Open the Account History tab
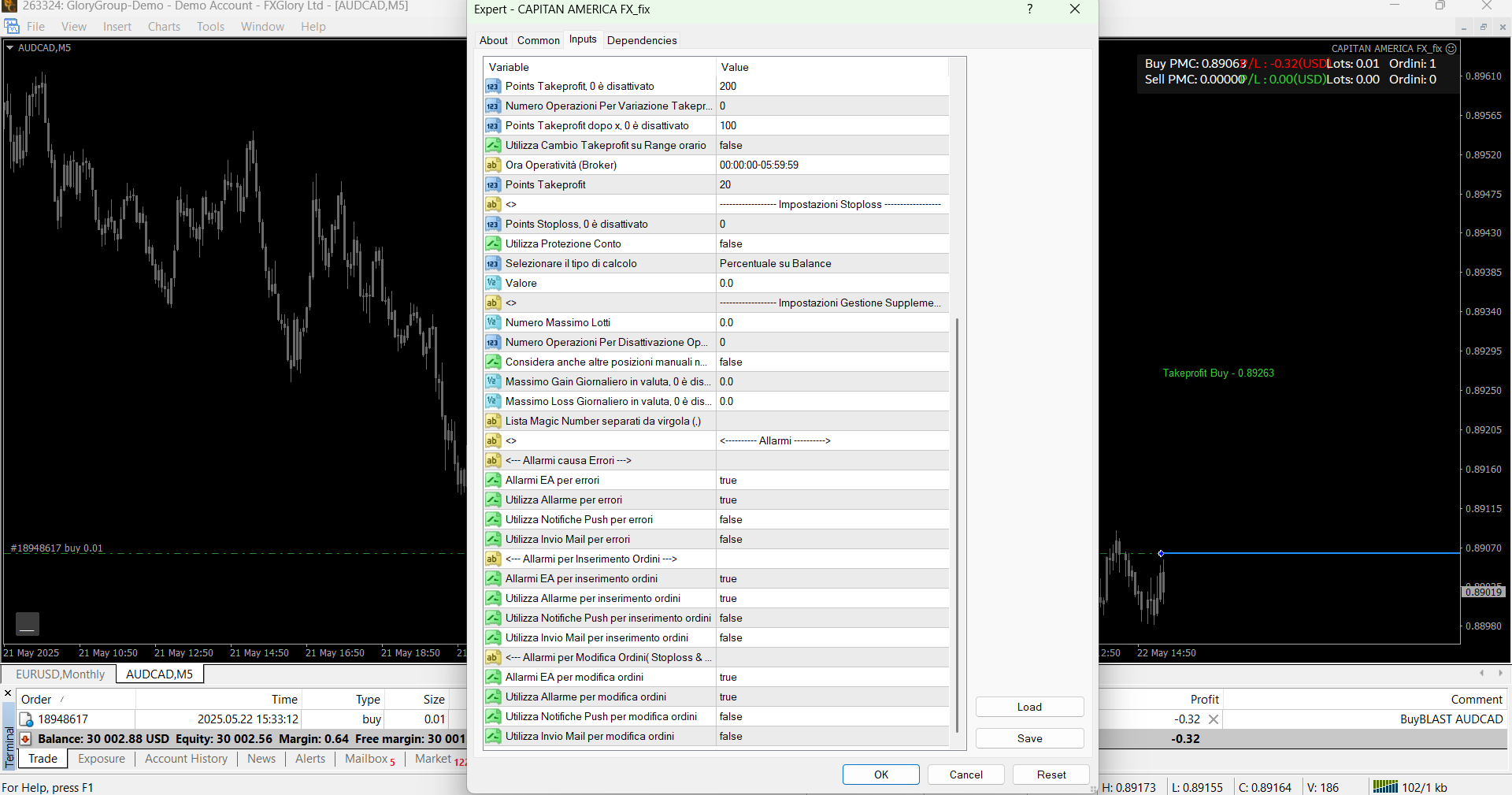The image size is (1512, 795). [x=186, y=759]
